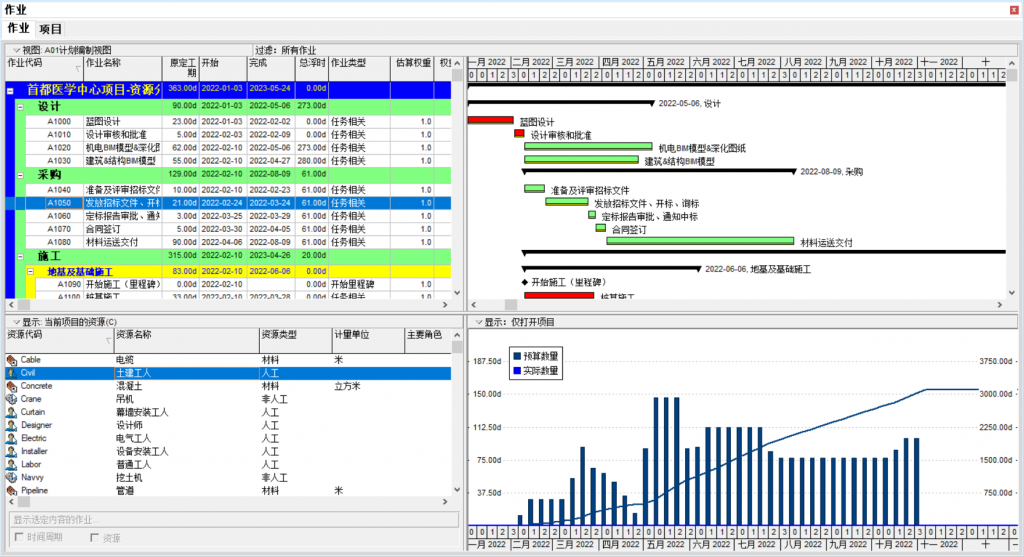Click the Electric resource icon
The image size is (1024, 557).
point(12,438)
